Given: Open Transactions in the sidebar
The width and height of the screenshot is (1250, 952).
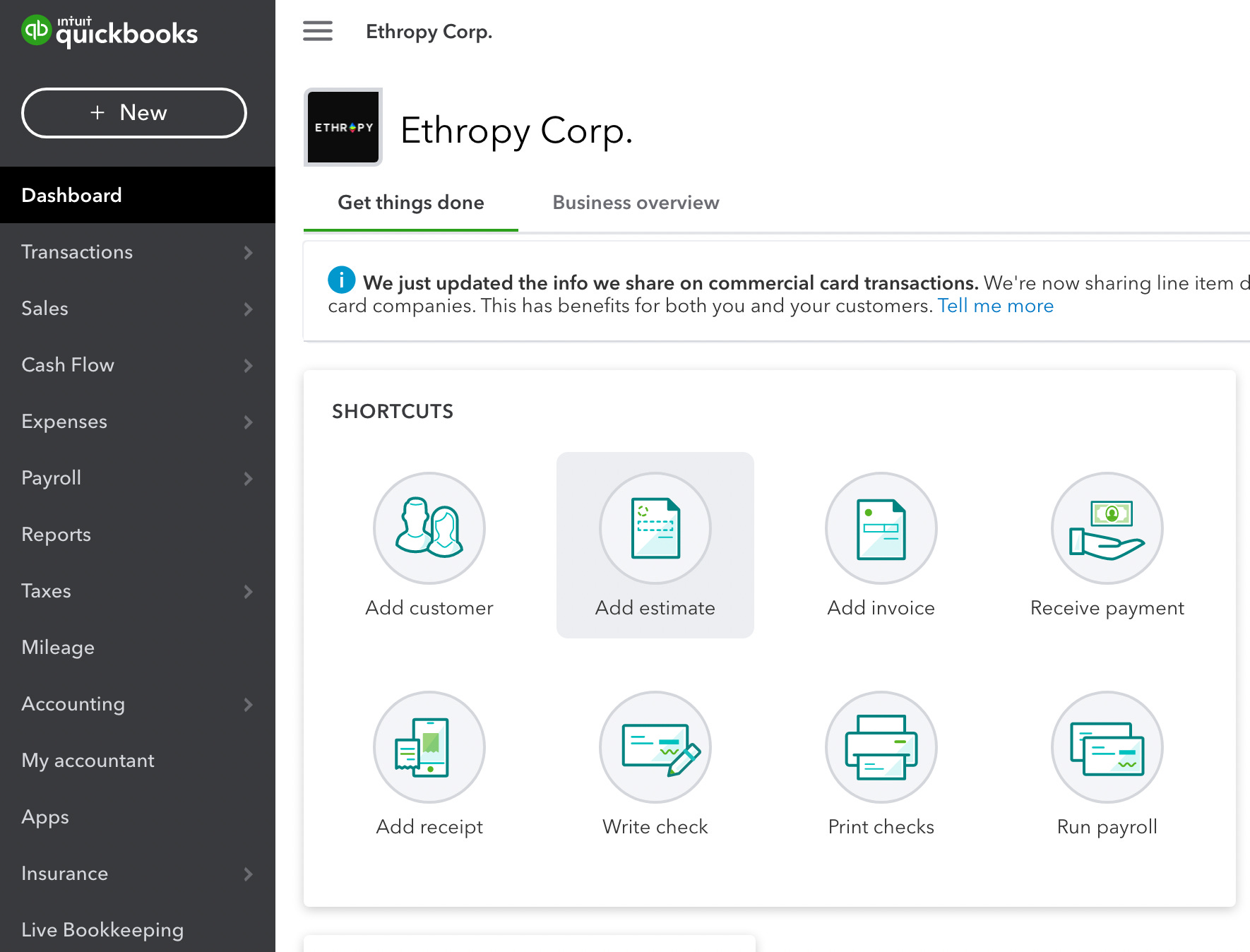Looking at the screenshot, I should (x=138, y=252).
